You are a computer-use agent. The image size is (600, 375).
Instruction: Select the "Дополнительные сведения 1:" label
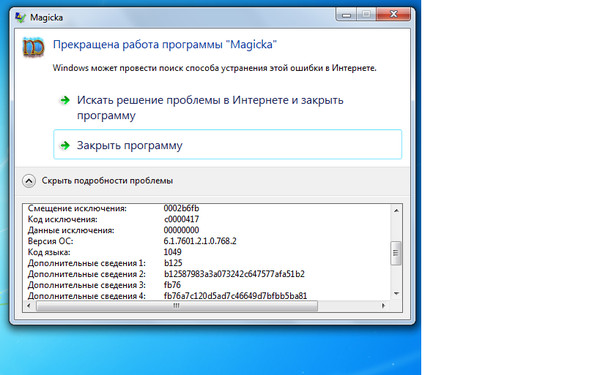point(86,263)
